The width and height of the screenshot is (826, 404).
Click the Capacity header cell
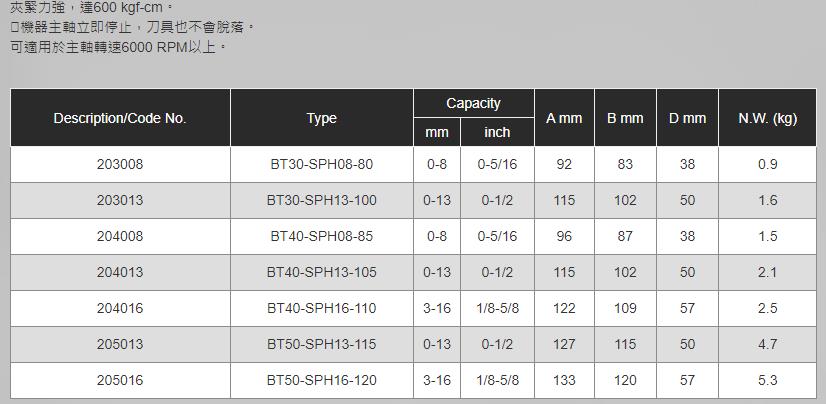(x=474, y=104)
